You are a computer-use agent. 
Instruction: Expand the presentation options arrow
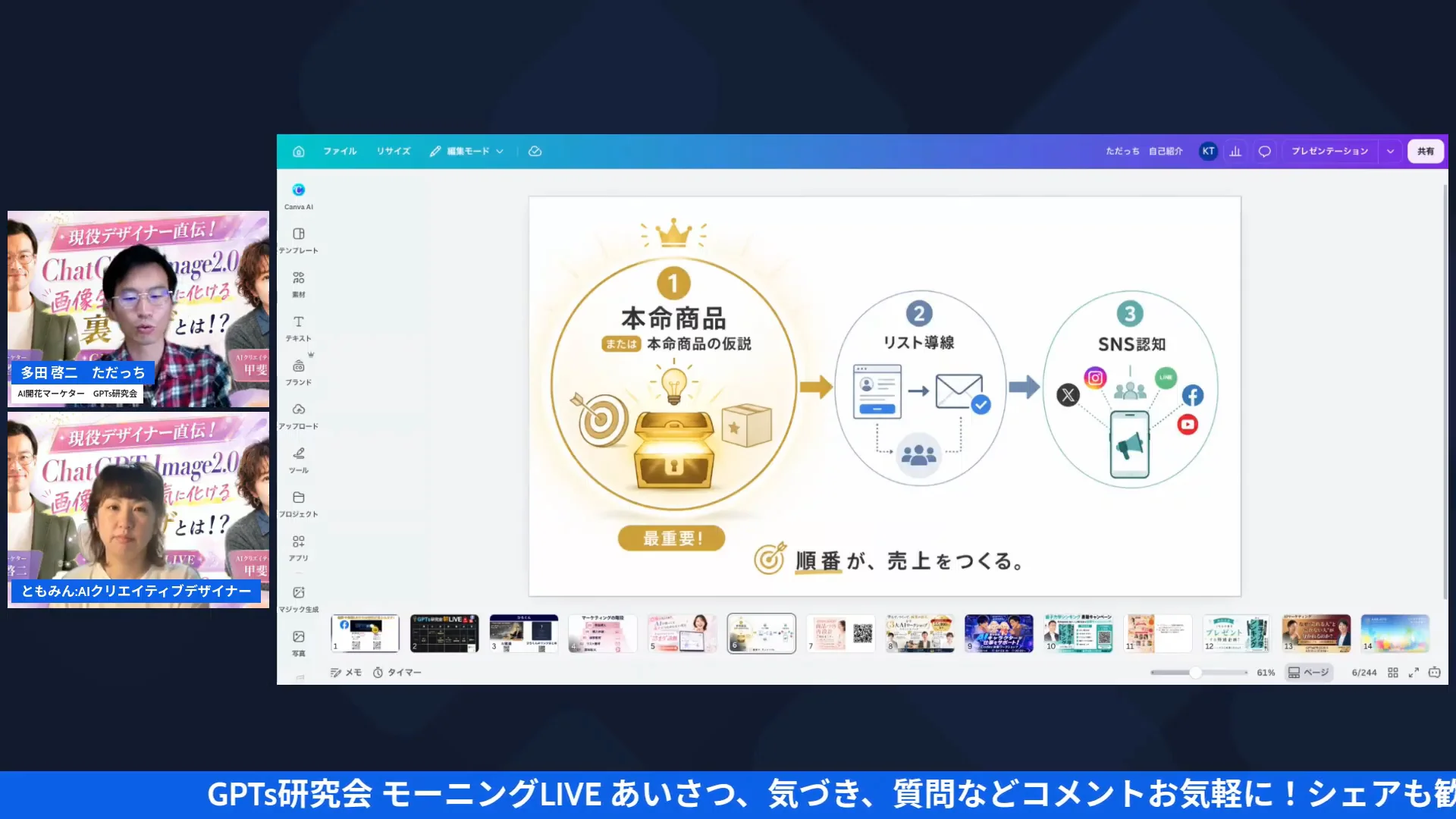[x=1390, y=151]
